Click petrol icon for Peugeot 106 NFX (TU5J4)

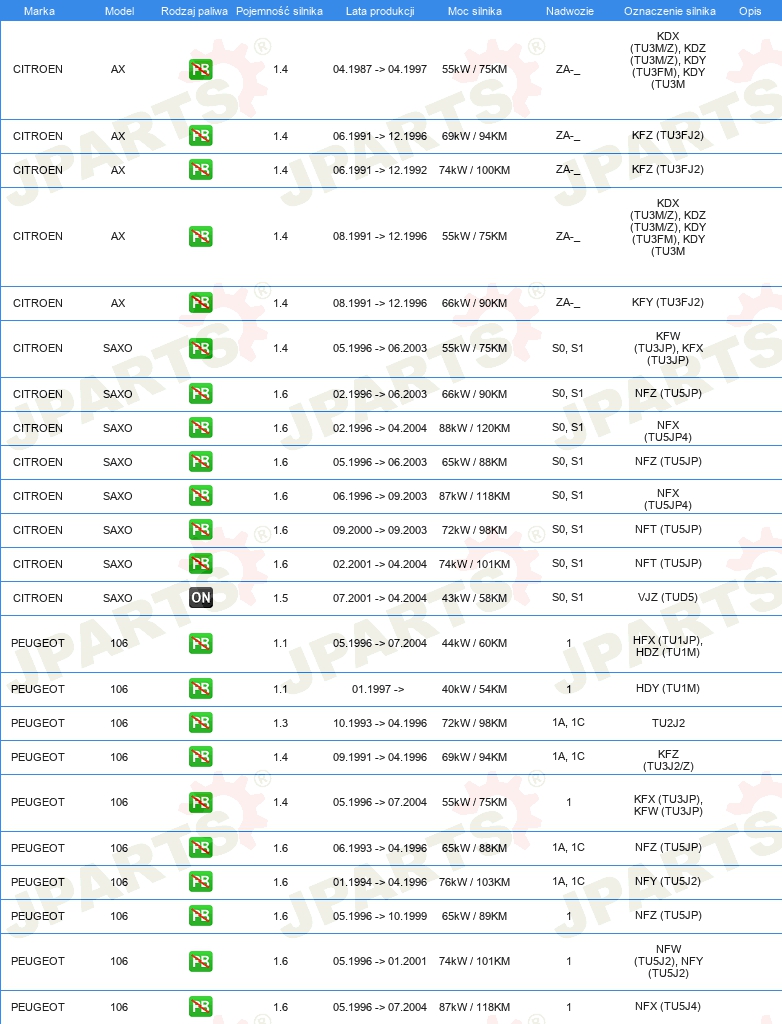coord(201,1006)
